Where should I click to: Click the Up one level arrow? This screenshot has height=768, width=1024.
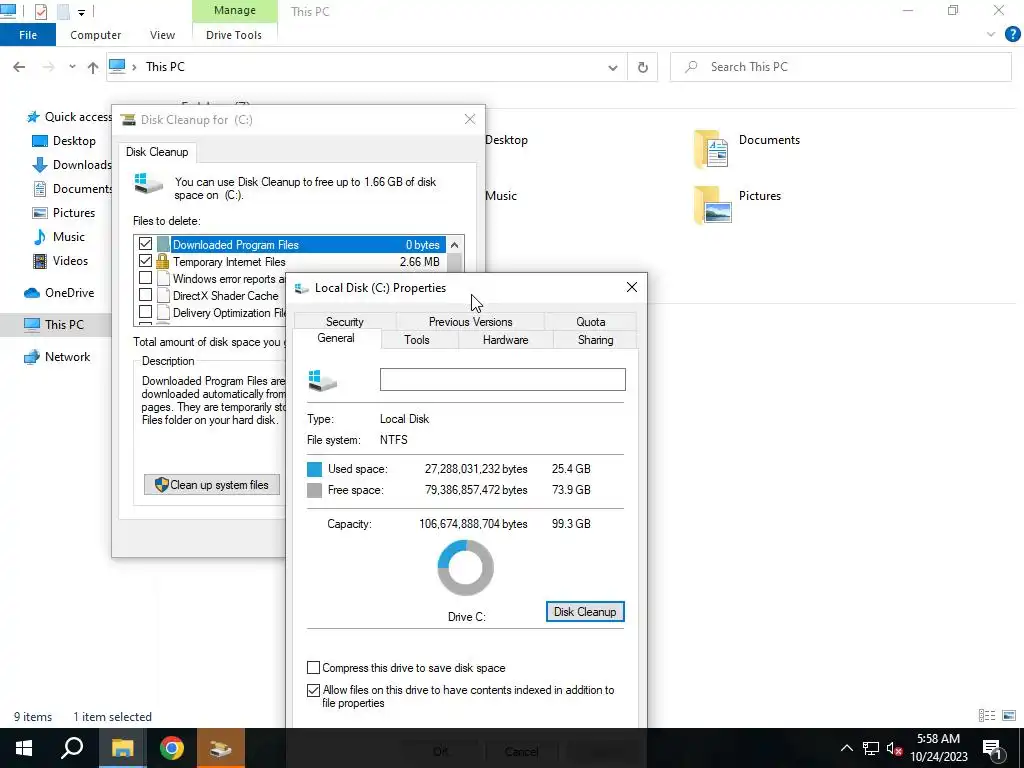click(x=93, y=67)
